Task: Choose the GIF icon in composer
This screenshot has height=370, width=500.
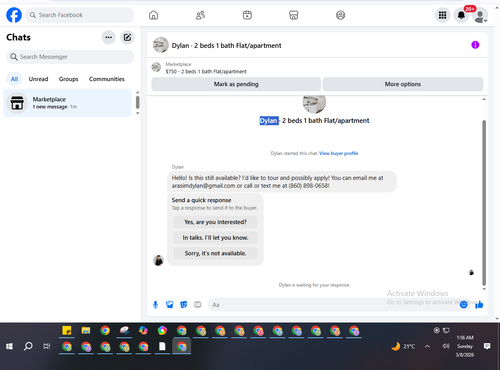Action: (x=198, y=305)
